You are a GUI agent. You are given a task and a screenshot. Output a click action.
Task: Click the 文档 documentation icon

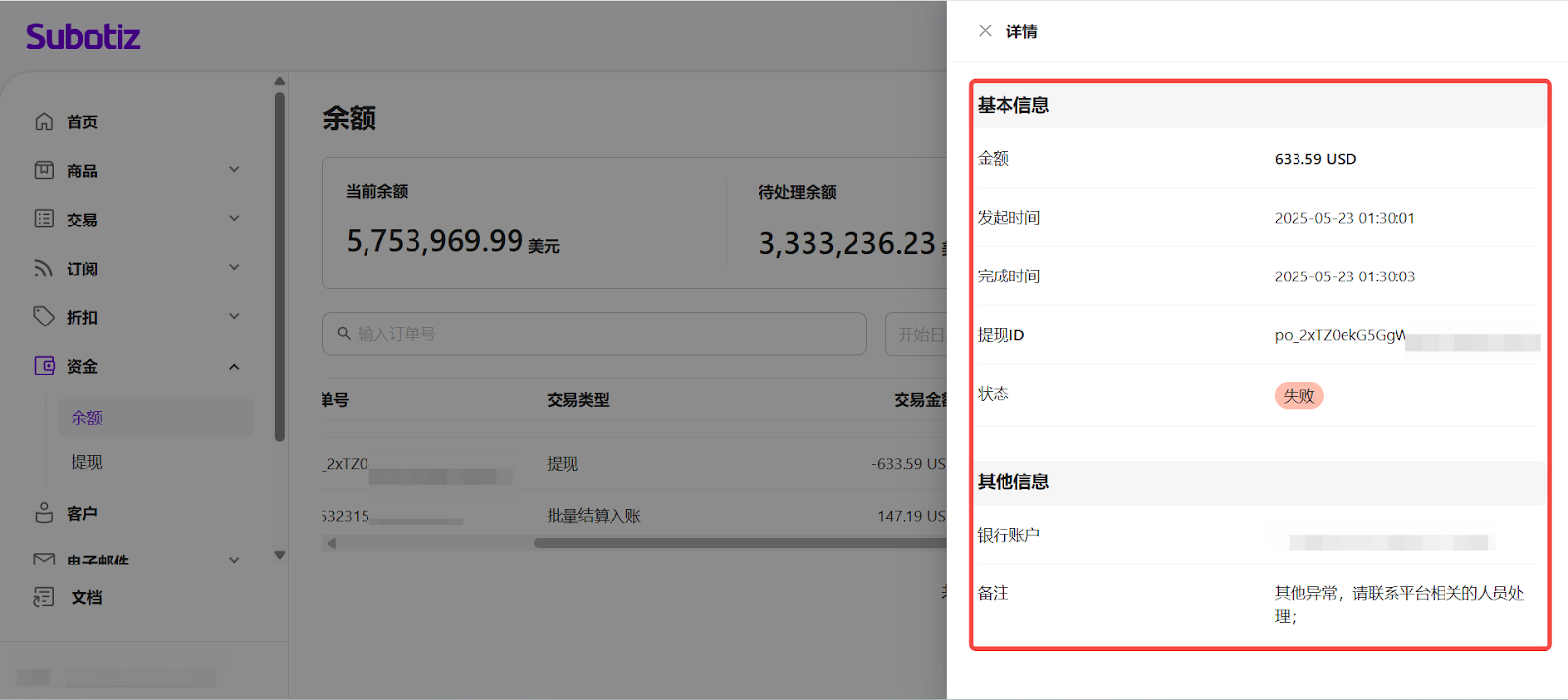pos(44,597)
